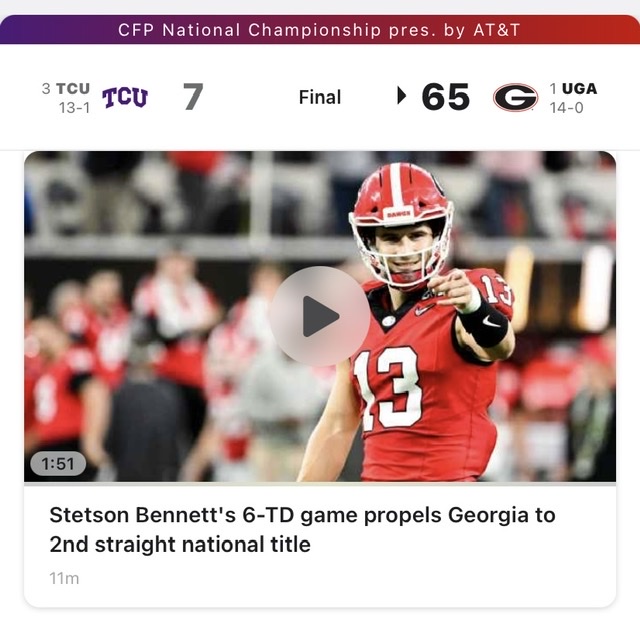Tap the number 1 ranking beside UGA
The height and width of the screenshot is (617, 640).
553,88
